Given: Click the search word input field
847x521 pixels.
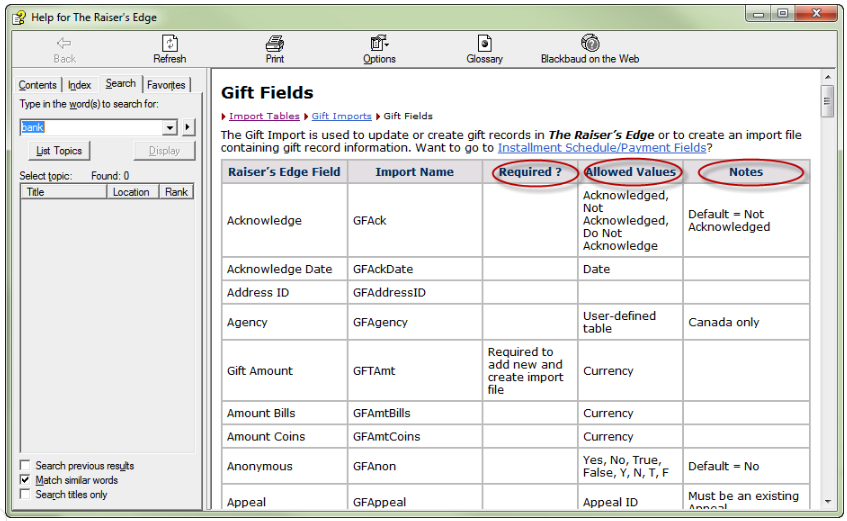Looking at the screenshot, I should [91, 128].
